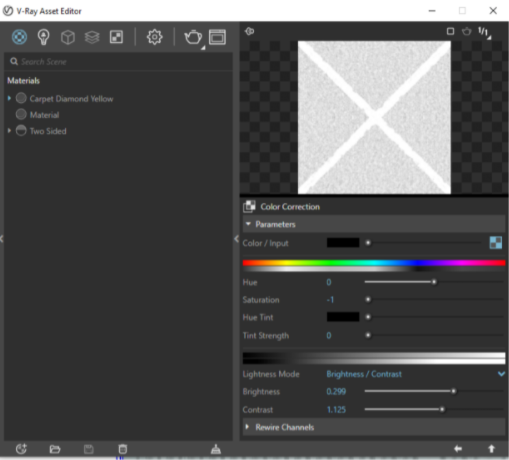Collapse the Parameters section
This screenshot has width=509, height=460.
[x=248, y=224]
